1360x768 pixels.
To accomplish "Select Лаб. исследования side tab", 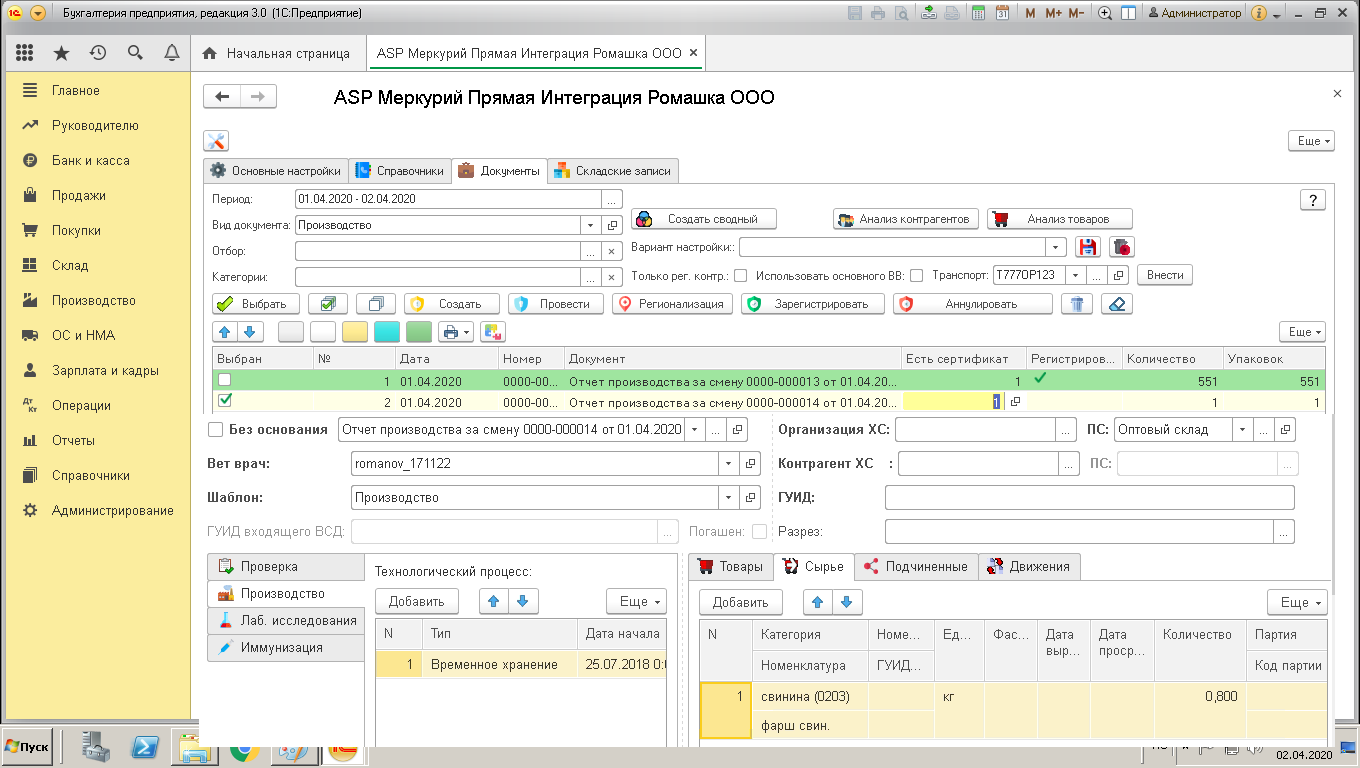I will pos(286,620).
